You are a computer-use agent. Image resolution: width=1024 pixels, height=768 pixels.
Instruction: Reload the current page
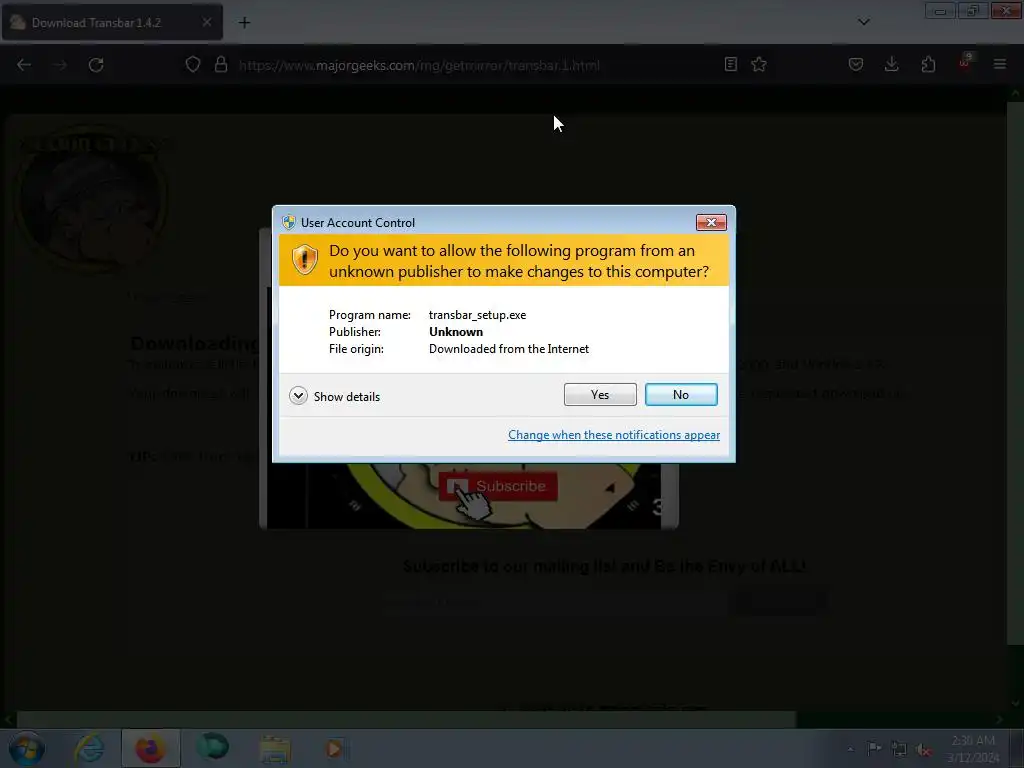96,65
